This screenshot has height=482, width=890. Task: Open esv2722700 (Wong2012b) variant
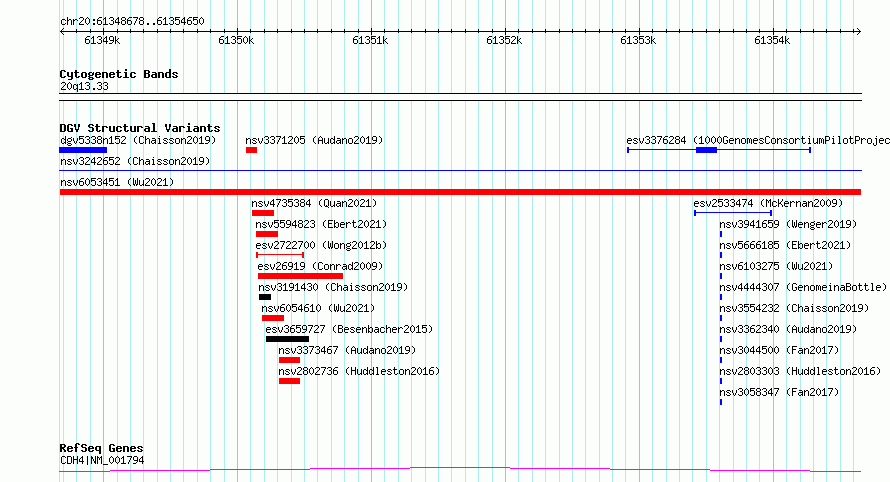coord(321,245)
